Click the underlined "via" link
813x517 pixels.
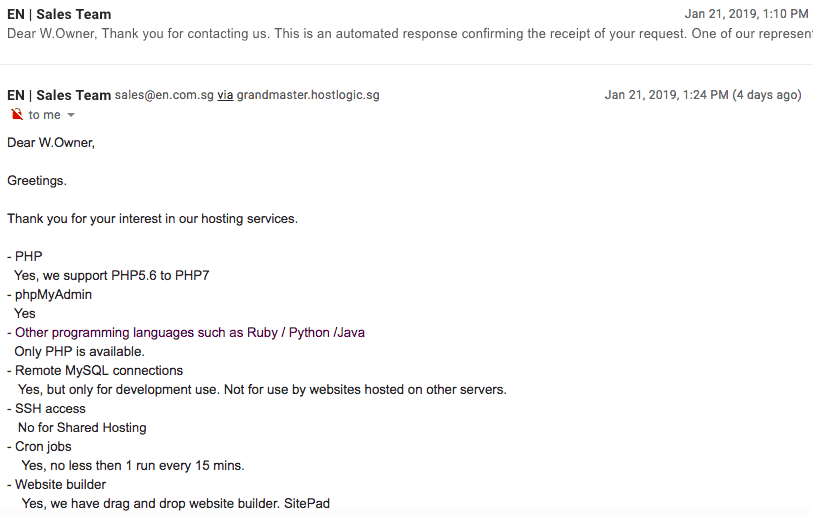[225, 95]
